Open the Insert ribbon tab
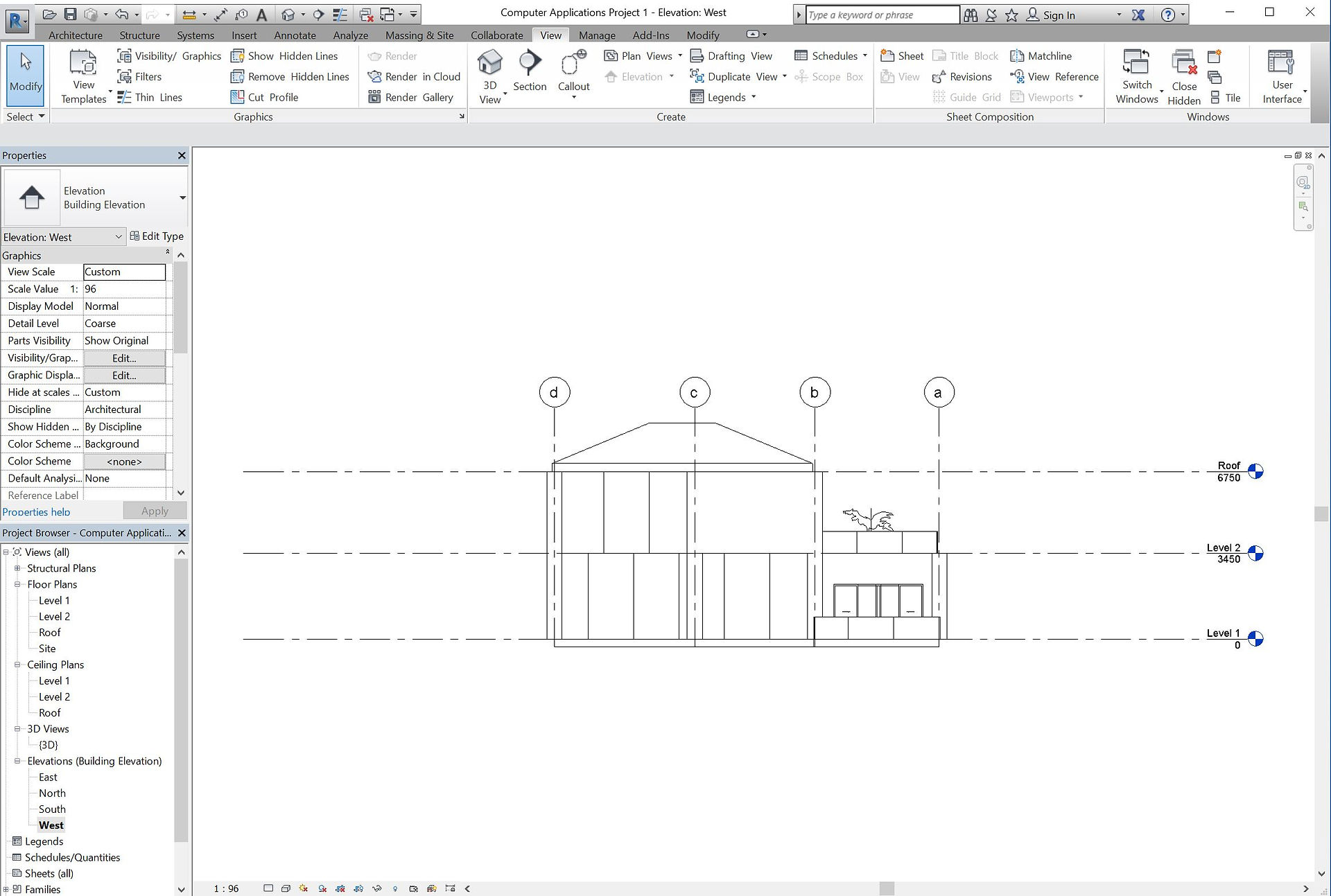 click(x=244, y=35)
